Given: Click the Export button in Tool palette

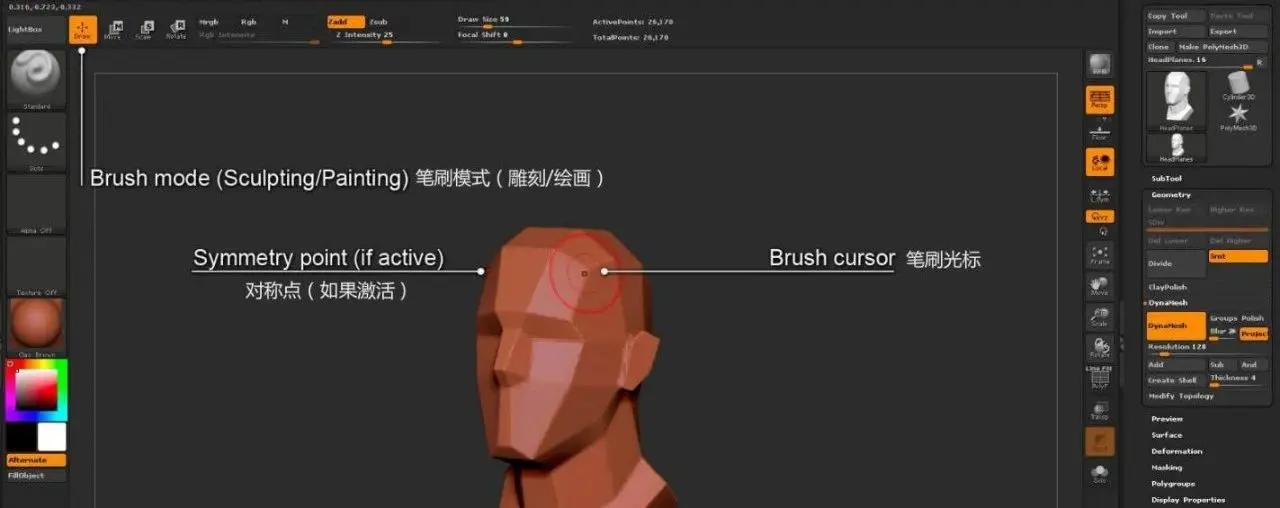Looking at the screenshot, I should point(1238,32).
